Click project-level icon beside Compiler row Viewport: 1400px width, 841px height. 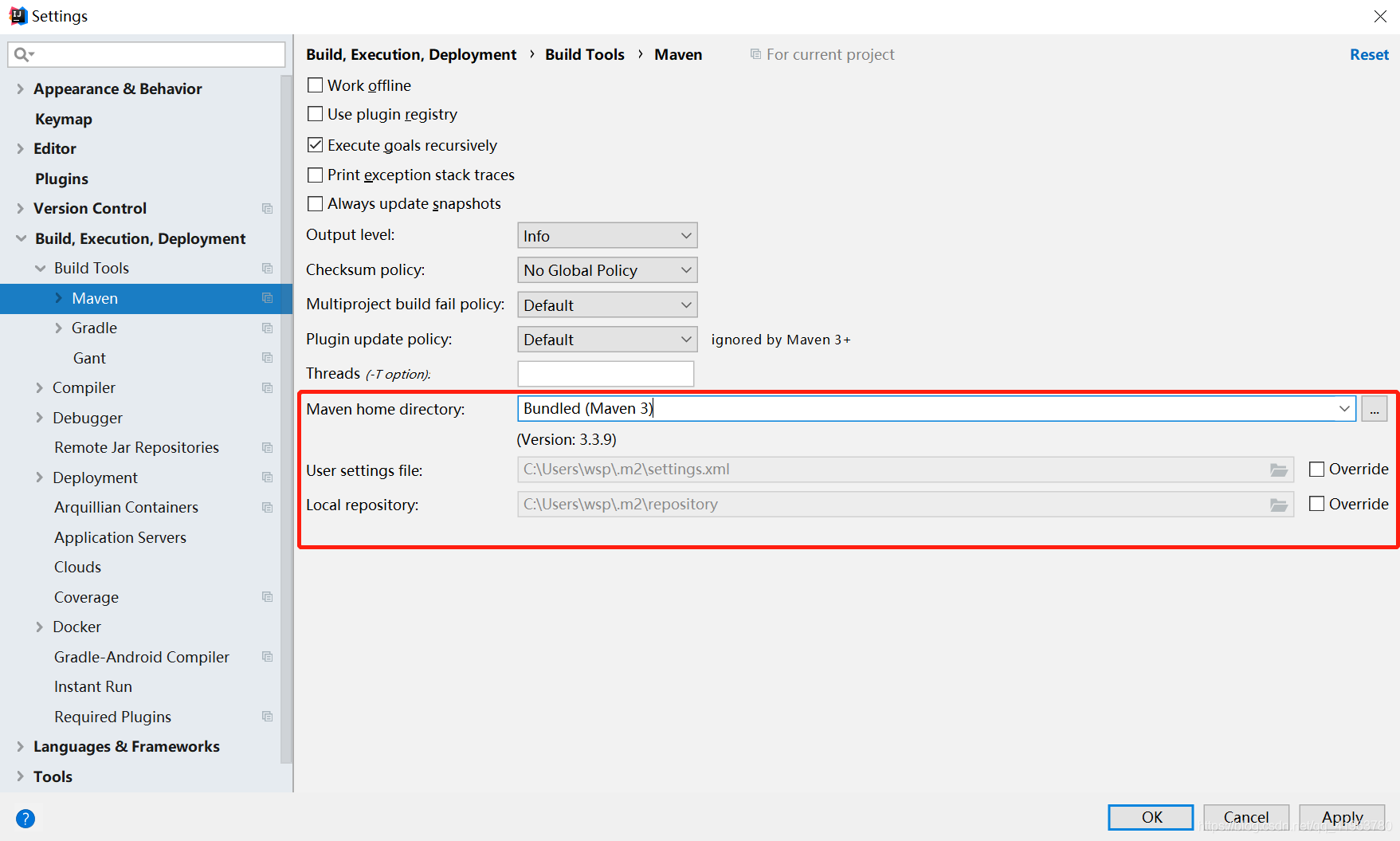[x=268, y=388]
